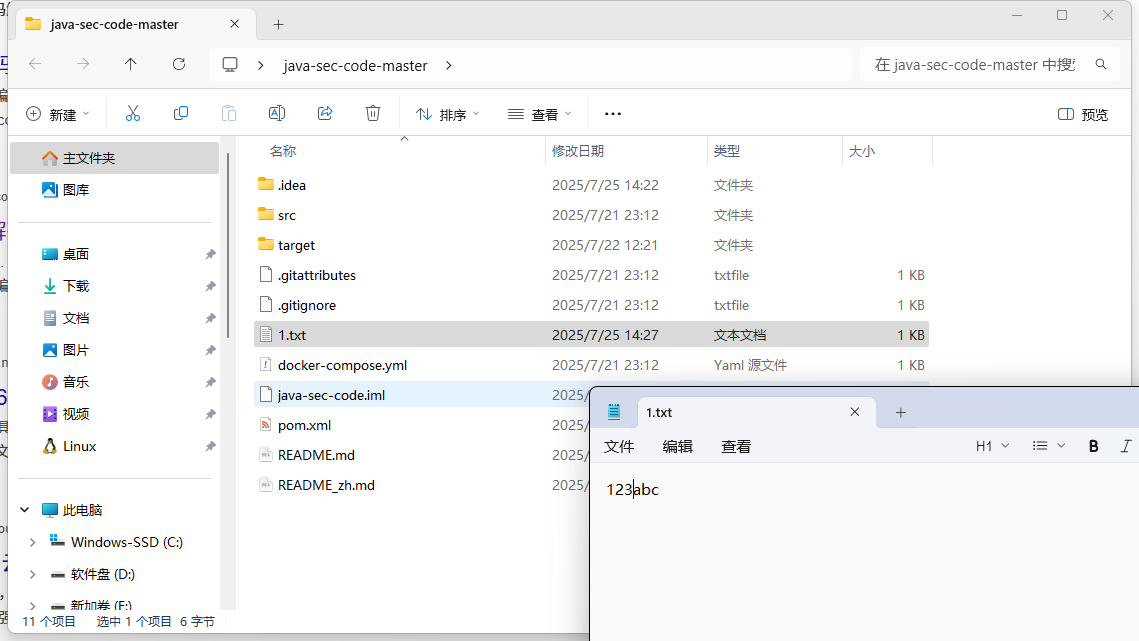
Task: Select the docker-compose.yml file
Action: (591, 365)
